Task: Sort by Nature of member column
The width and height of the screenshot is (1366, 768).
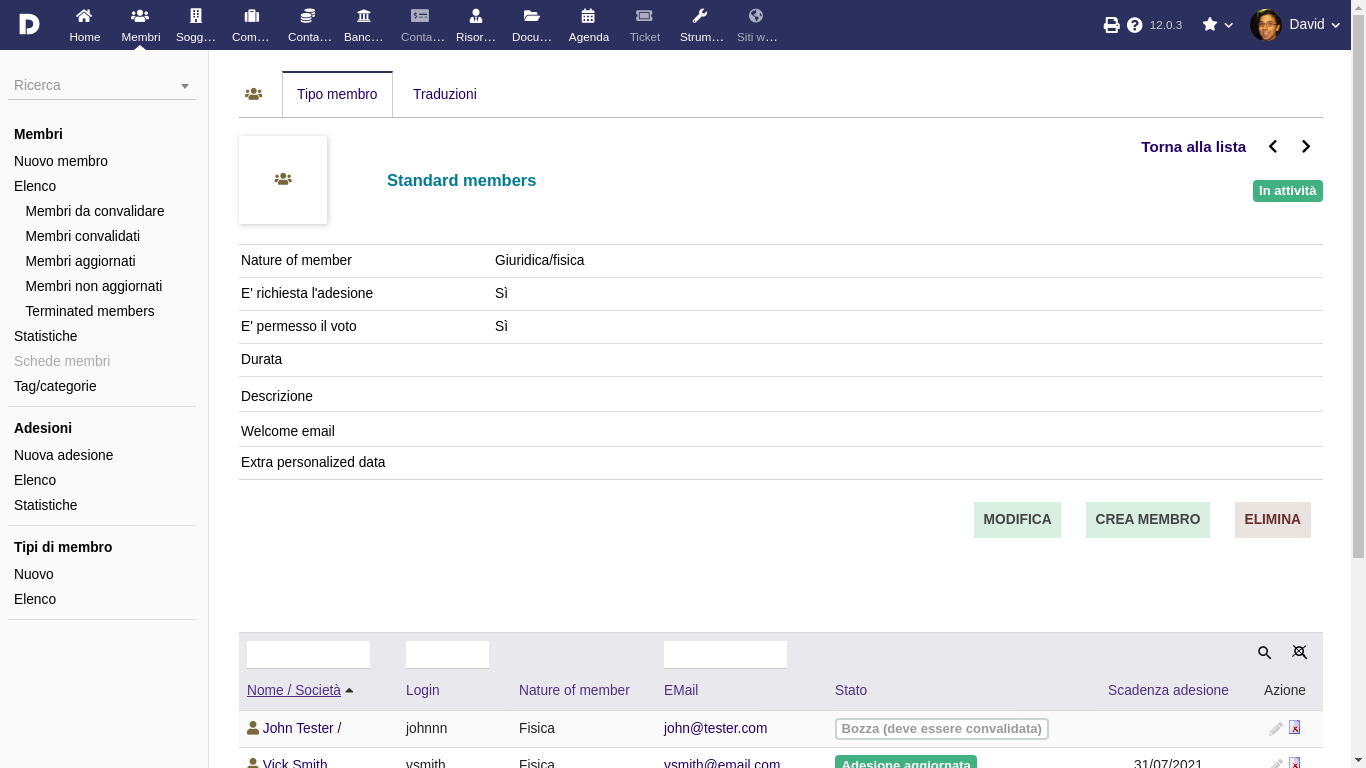Action: [574, 690]
